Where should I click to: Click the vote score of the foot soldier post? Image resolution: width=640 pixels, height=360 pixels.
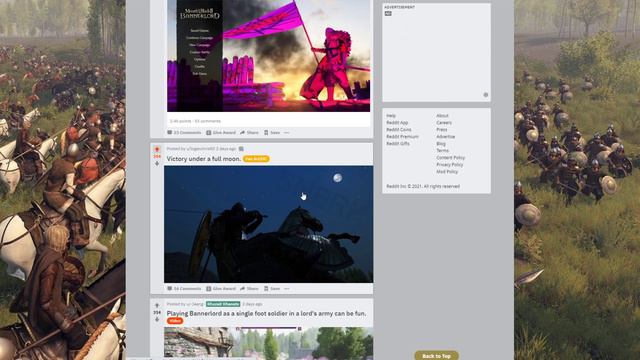157,312
